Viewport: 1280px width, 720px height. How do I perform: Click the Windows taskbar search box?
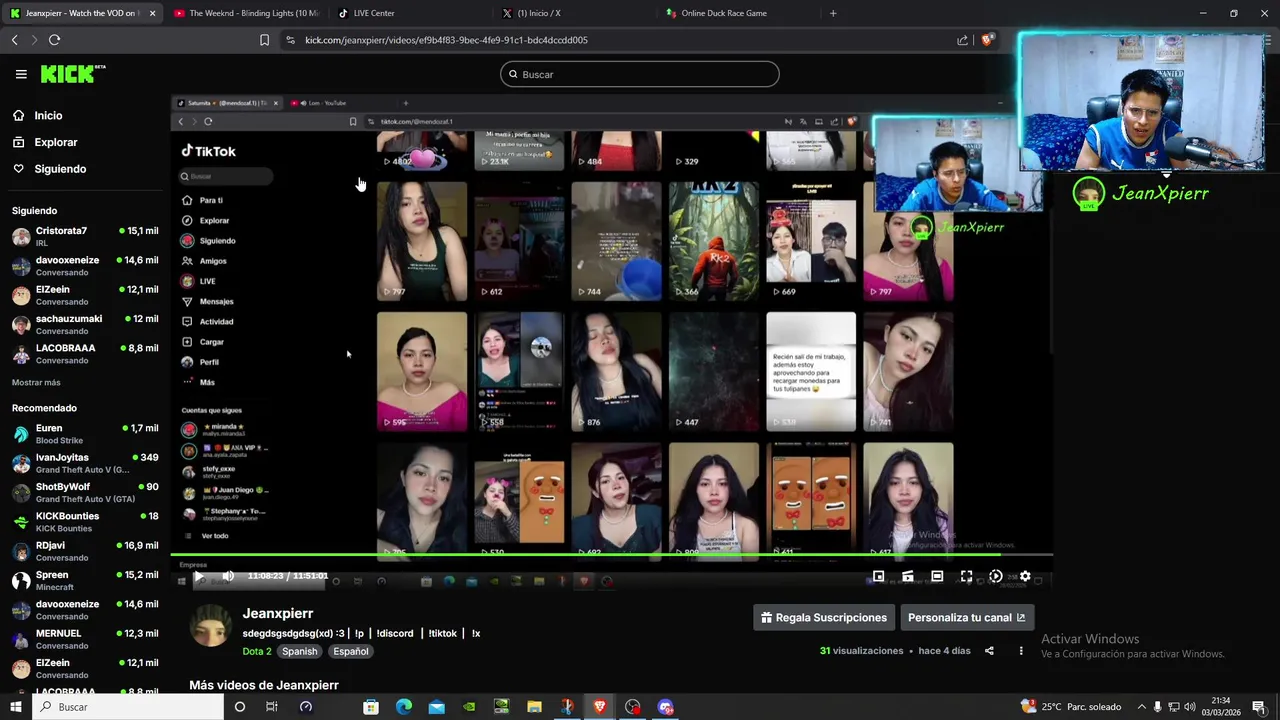tap(127, 707)
